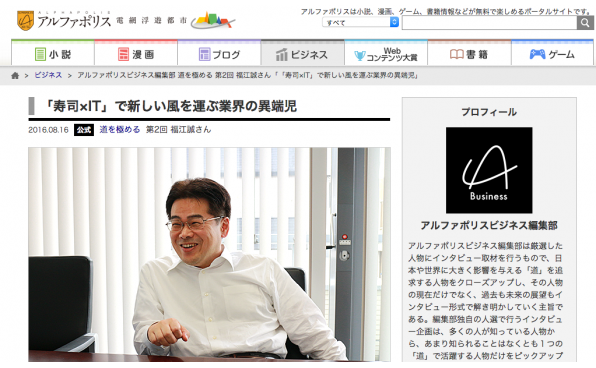Click the ビジネス breadcrumb link
This screenshot has height=368, width=596.
[48, 75]
